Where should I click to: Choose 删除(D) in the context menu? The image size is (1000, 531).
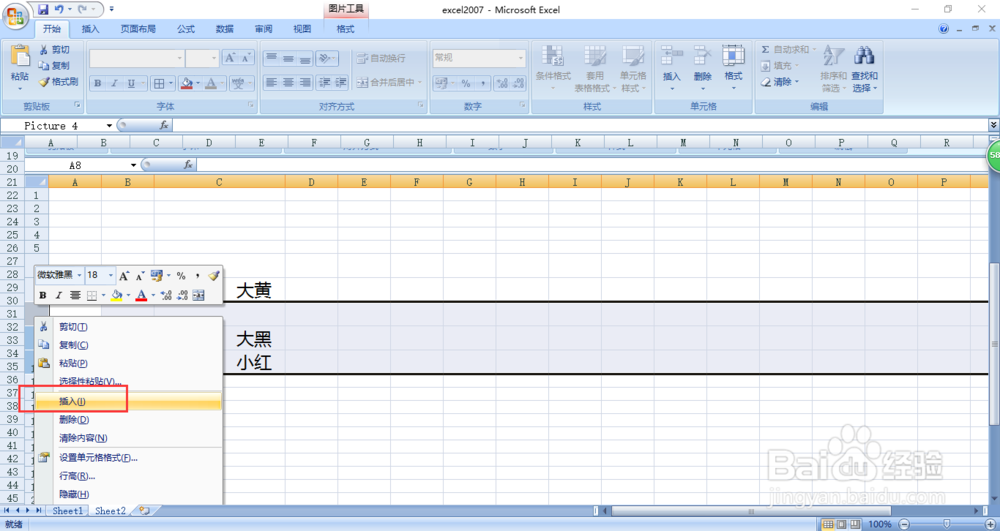tap(128, 419)
